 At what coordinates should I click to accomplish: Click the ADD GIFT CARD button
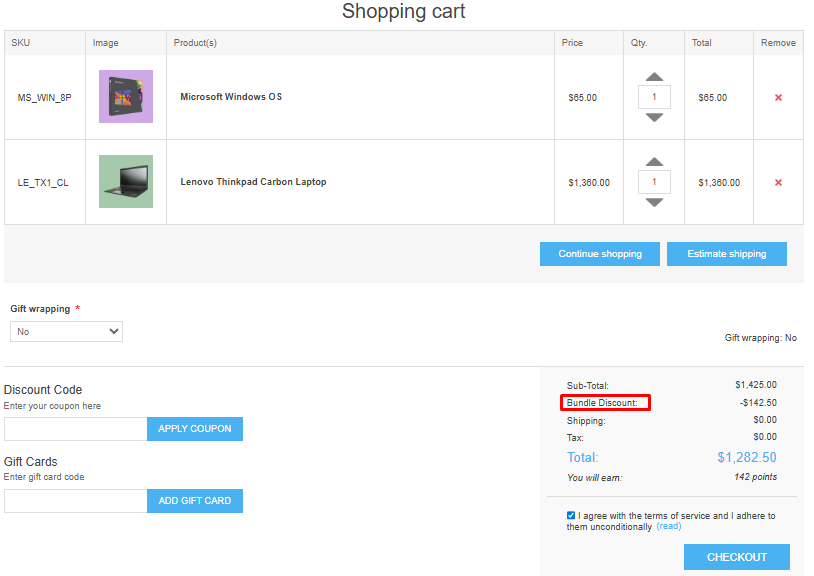[195, 500]
